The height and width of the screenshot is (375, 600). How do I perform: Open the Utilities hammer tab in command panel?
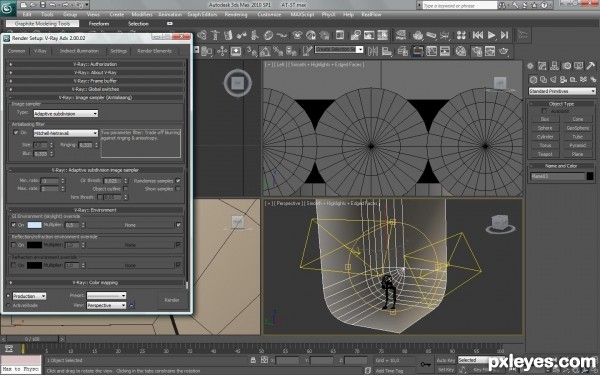590,66
